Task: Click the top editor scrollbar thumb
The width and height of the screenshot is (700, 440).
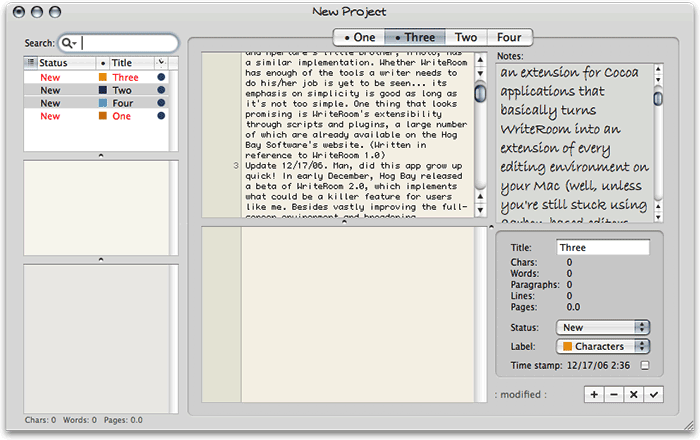Action: [x=480, y=92]
